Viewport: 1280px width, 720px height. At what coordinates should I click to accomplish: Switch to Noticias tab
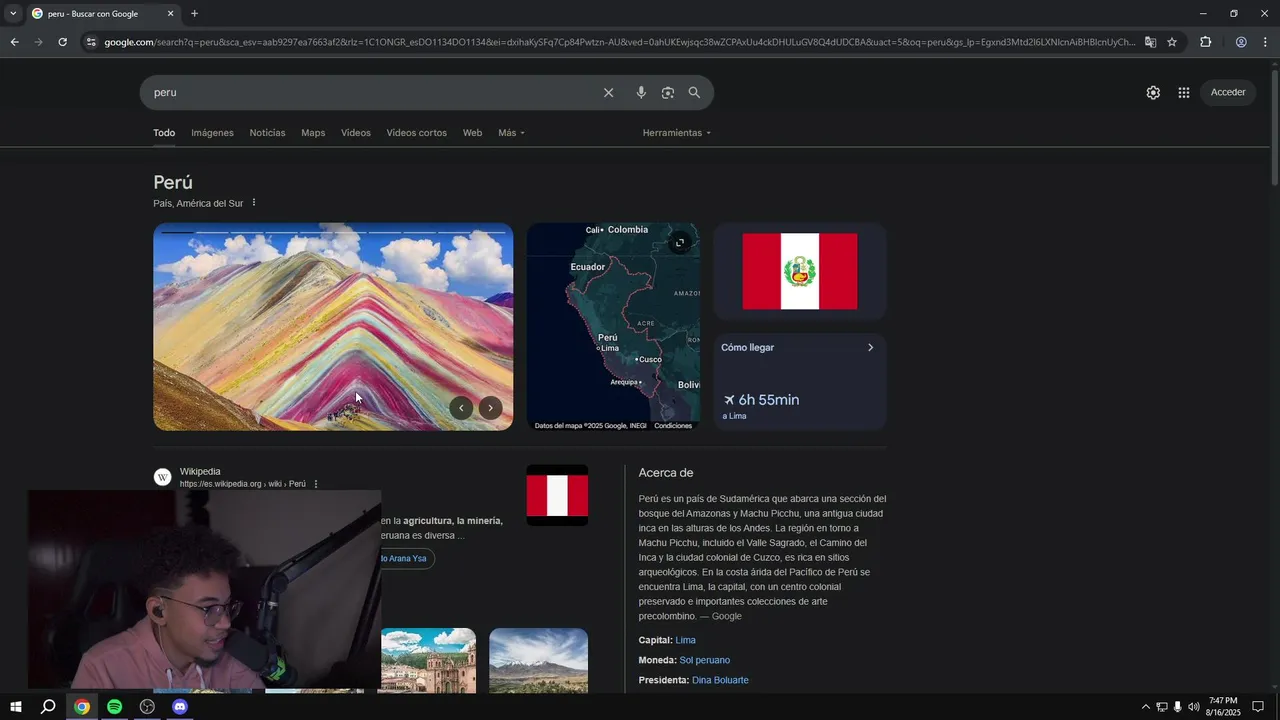267,133
